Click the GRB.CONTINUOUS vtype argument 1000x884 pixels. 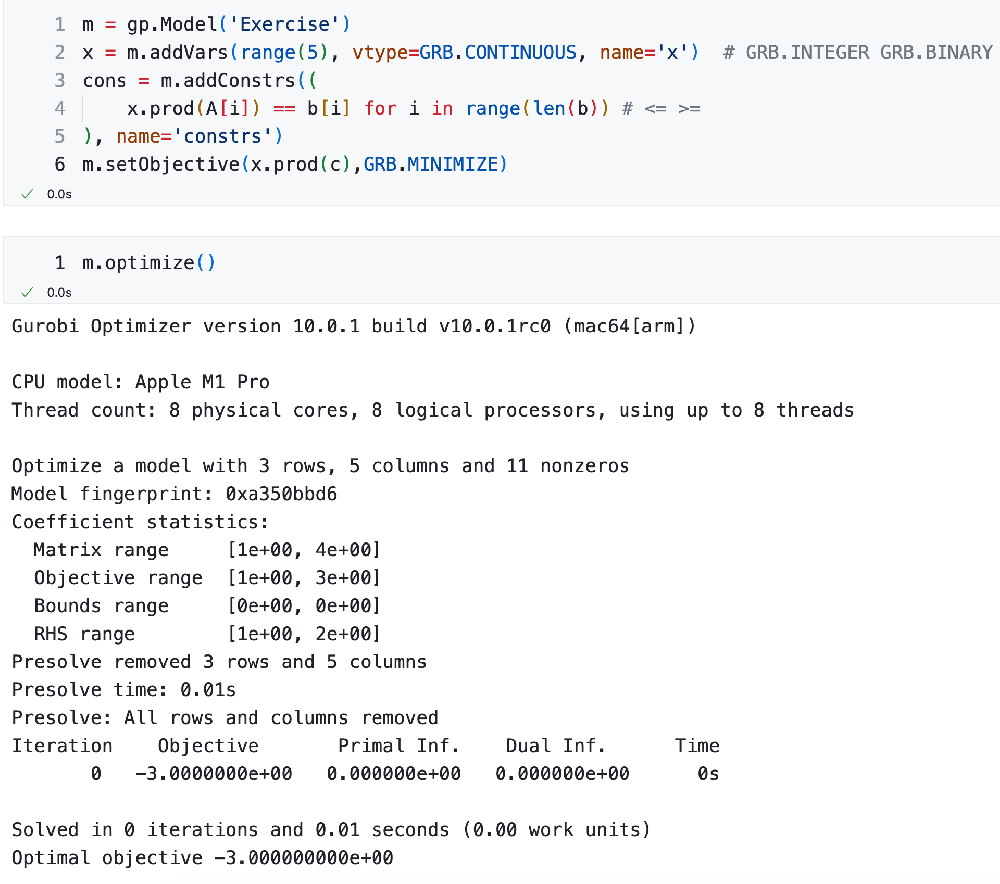[x=480, y=52]
